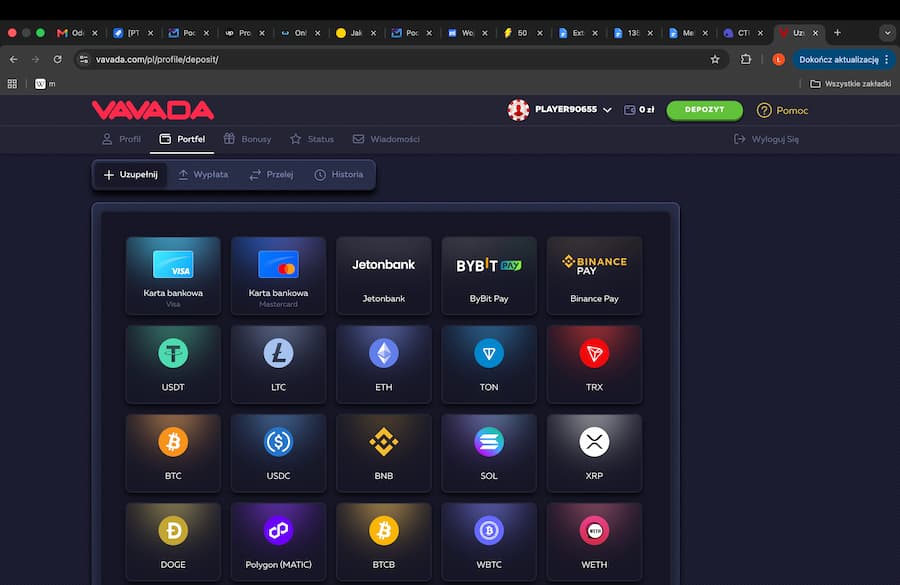Switch to the Wypłata withdrawal sub-tab
This screenshot has width=900, height=585.
(203, 175)
